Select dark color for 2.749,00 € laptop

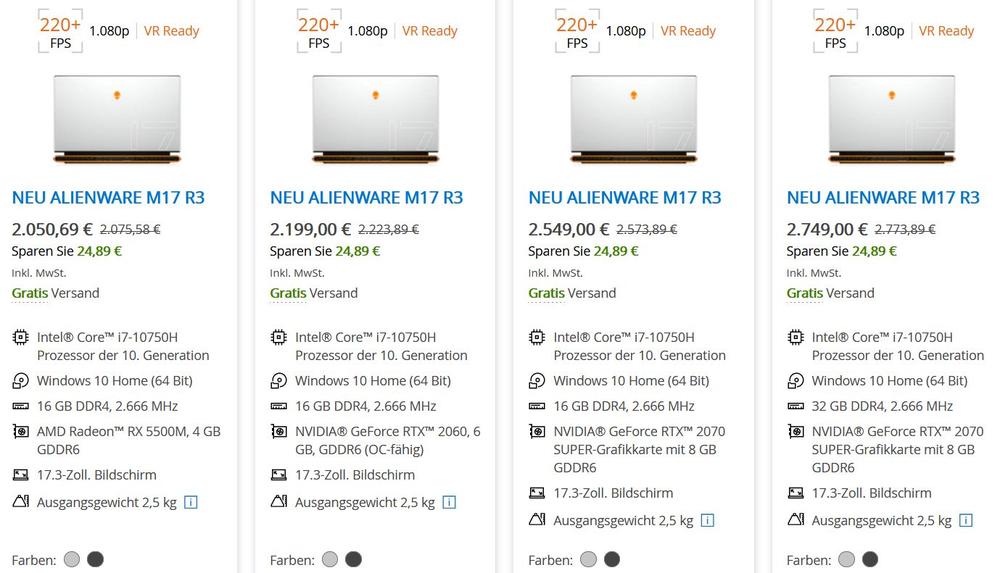coord(870,559)
